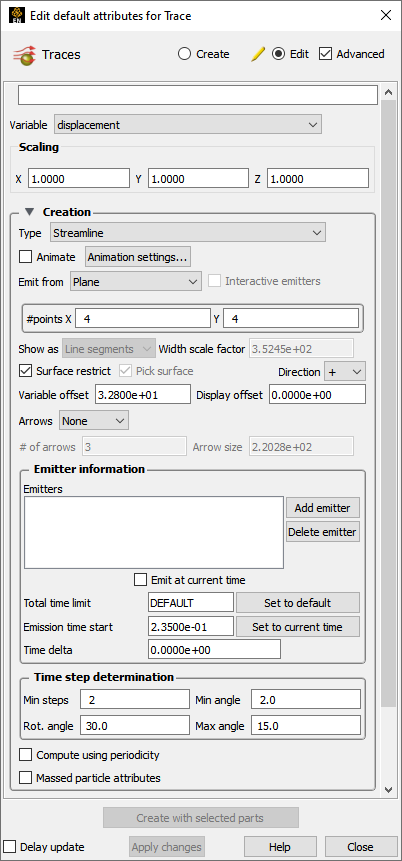402x861 pixels.
Task: Open the Arrows None dropdown
Action: point(94,421)
